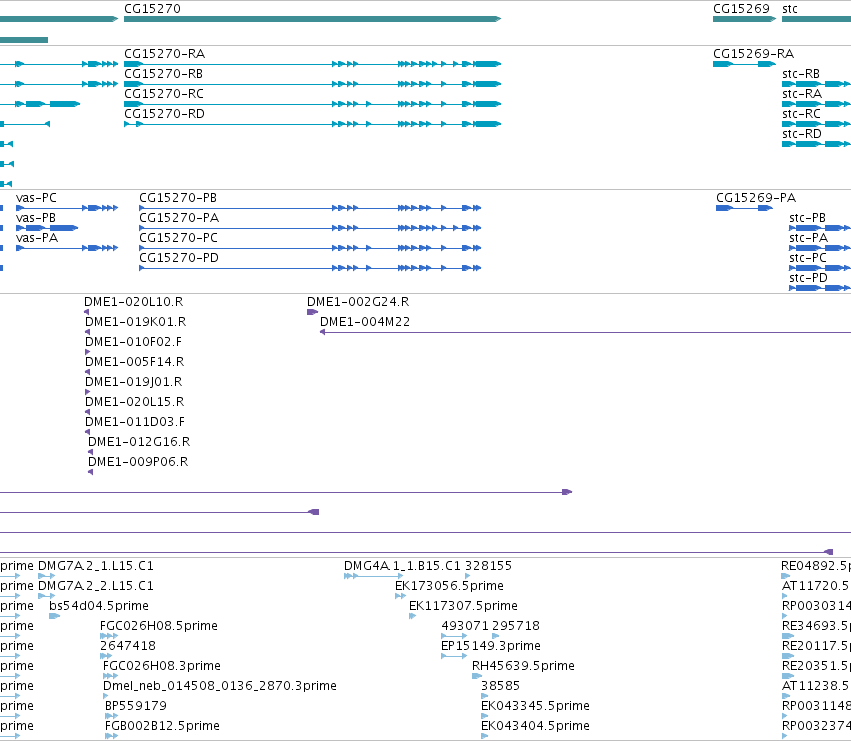Select EST EK043404.5prime
The image size is (851, 741).
pos(484,737)
